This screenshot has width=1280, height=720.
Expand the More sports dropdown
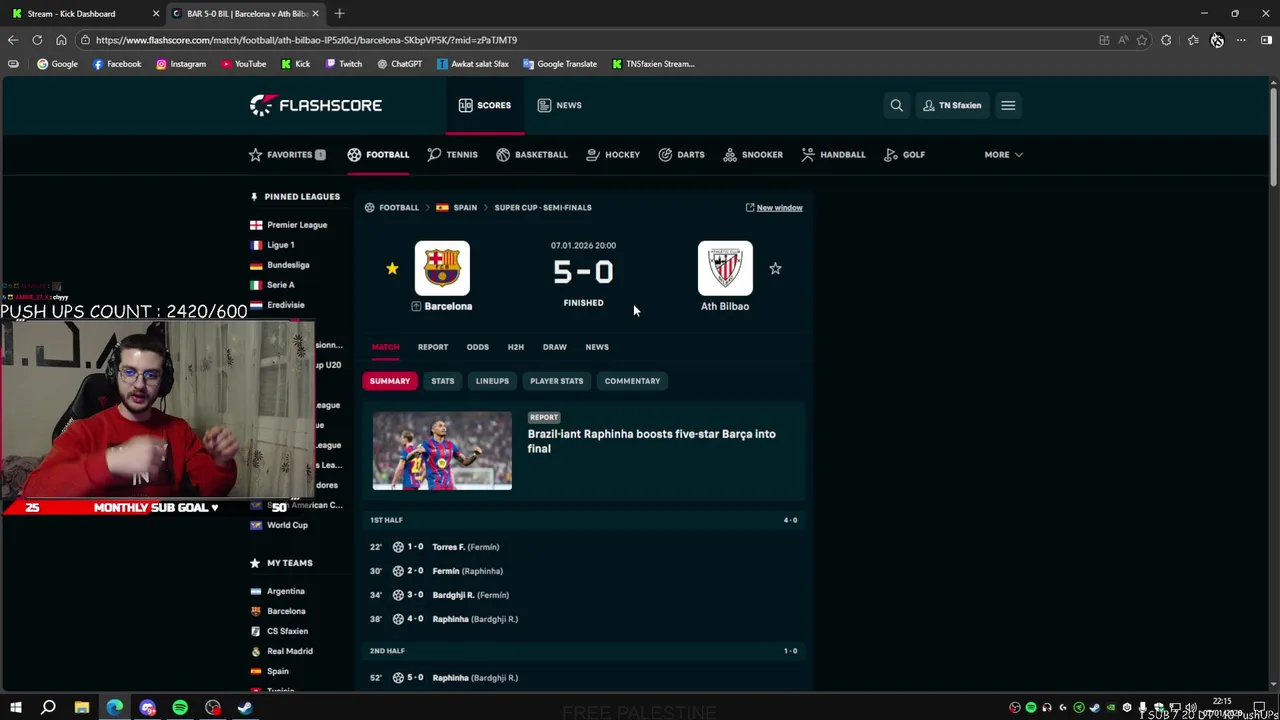pos(1003,155)
